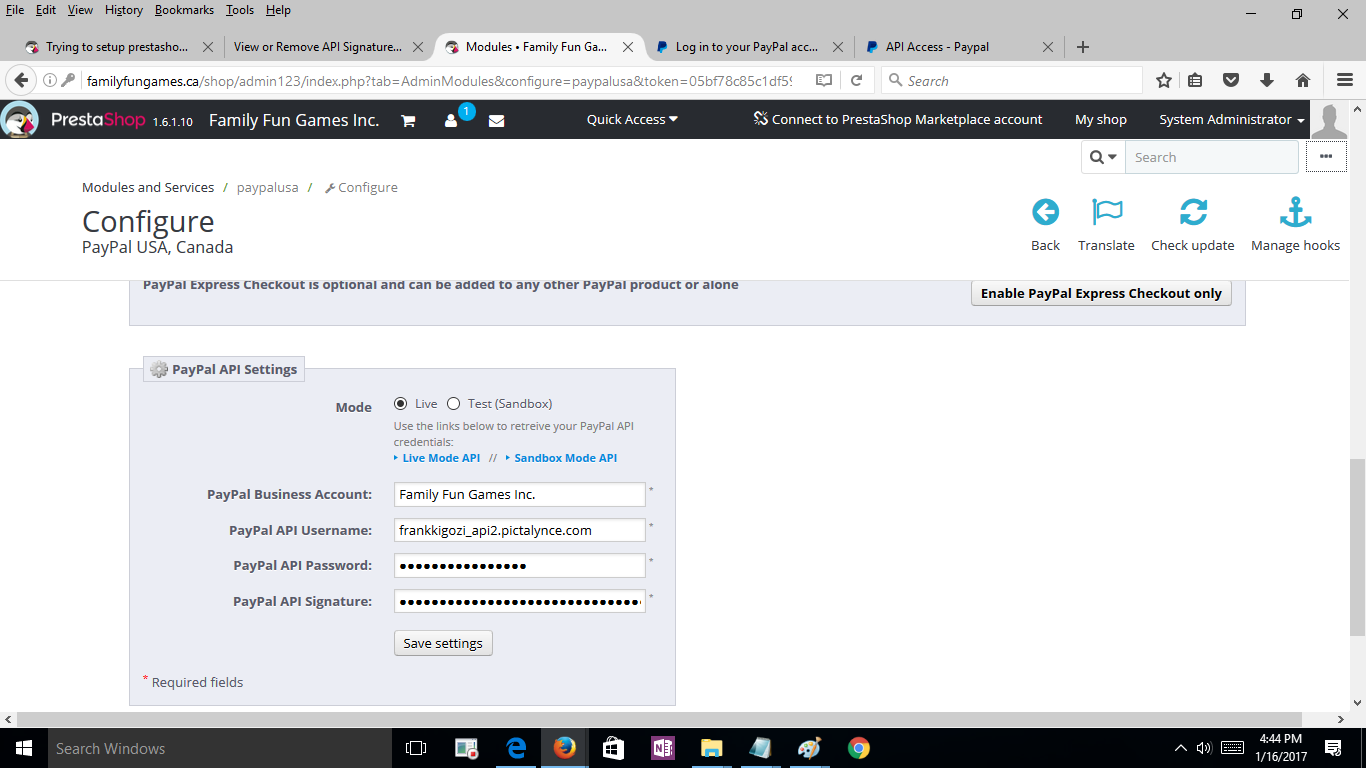Open the messages envelope icon
Screen dimensions: 1366x768
click(496, 120)
